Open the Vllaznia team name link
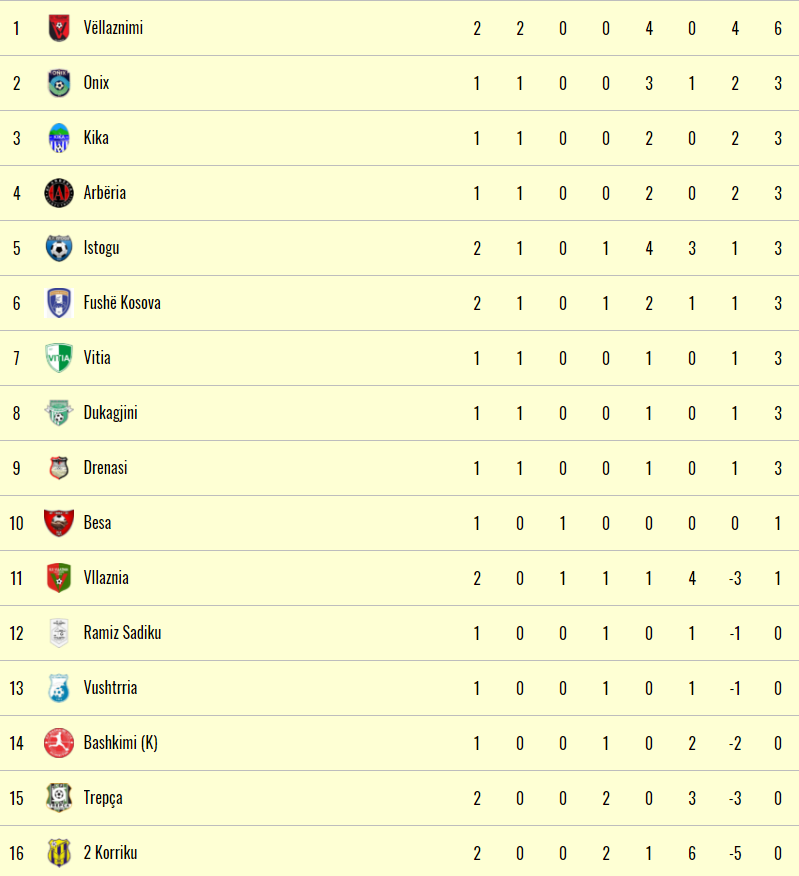Viewport: 799px width, 876px height. pyautogui.click(x=106, y=578)
